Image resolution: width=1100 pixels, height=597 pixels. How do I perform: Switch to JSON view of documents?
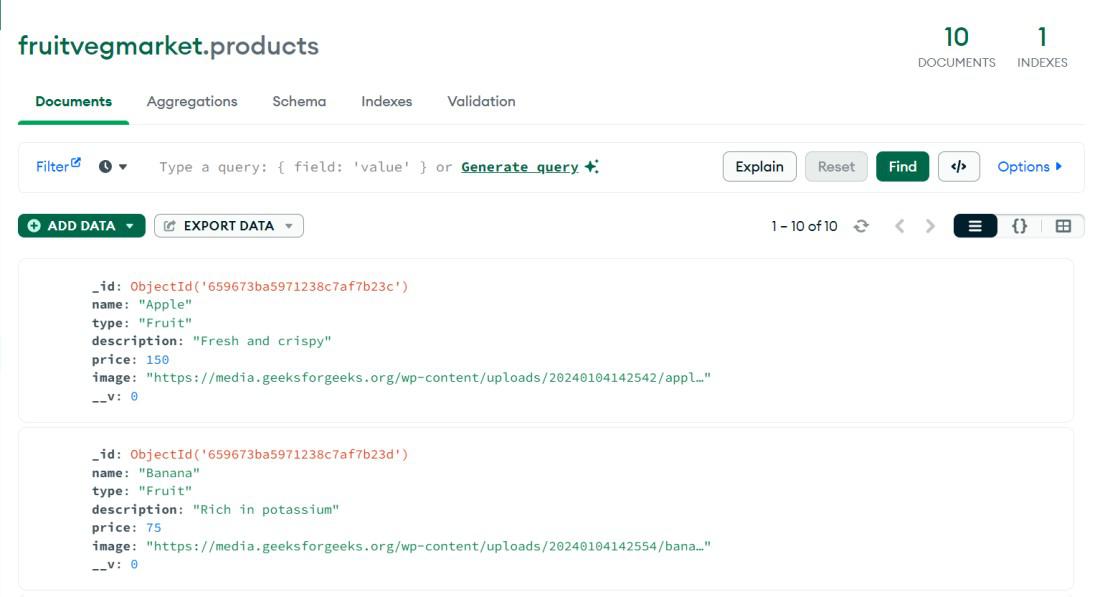point(1019,226)
